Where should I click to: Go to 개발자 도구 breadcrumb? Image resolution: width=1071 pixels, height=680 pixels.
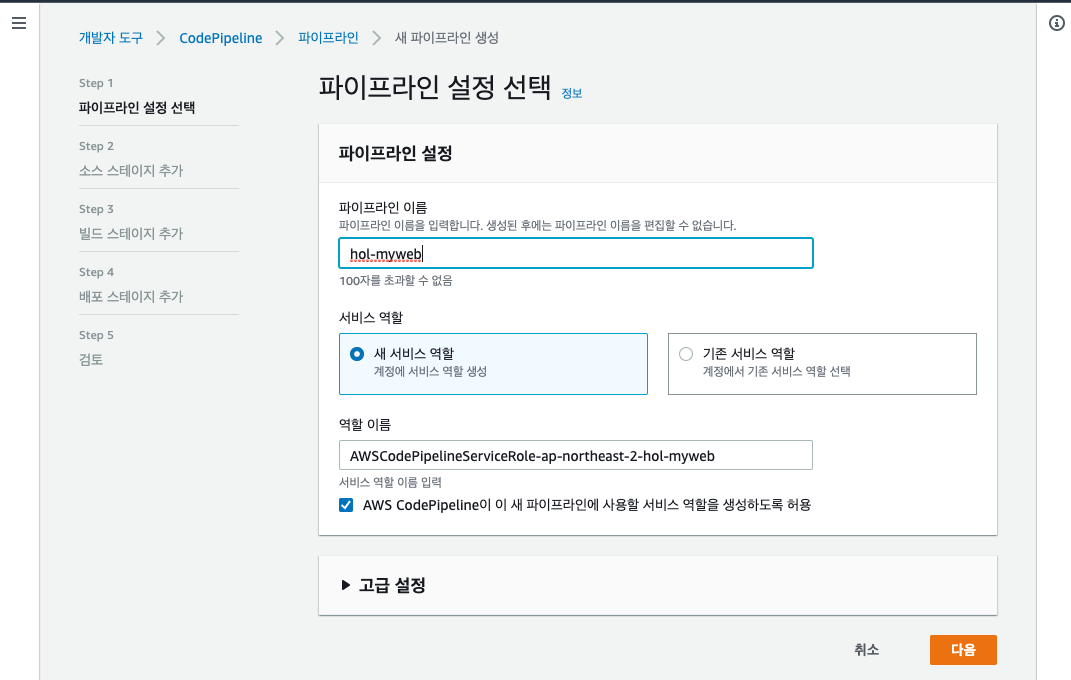(111, 38)
